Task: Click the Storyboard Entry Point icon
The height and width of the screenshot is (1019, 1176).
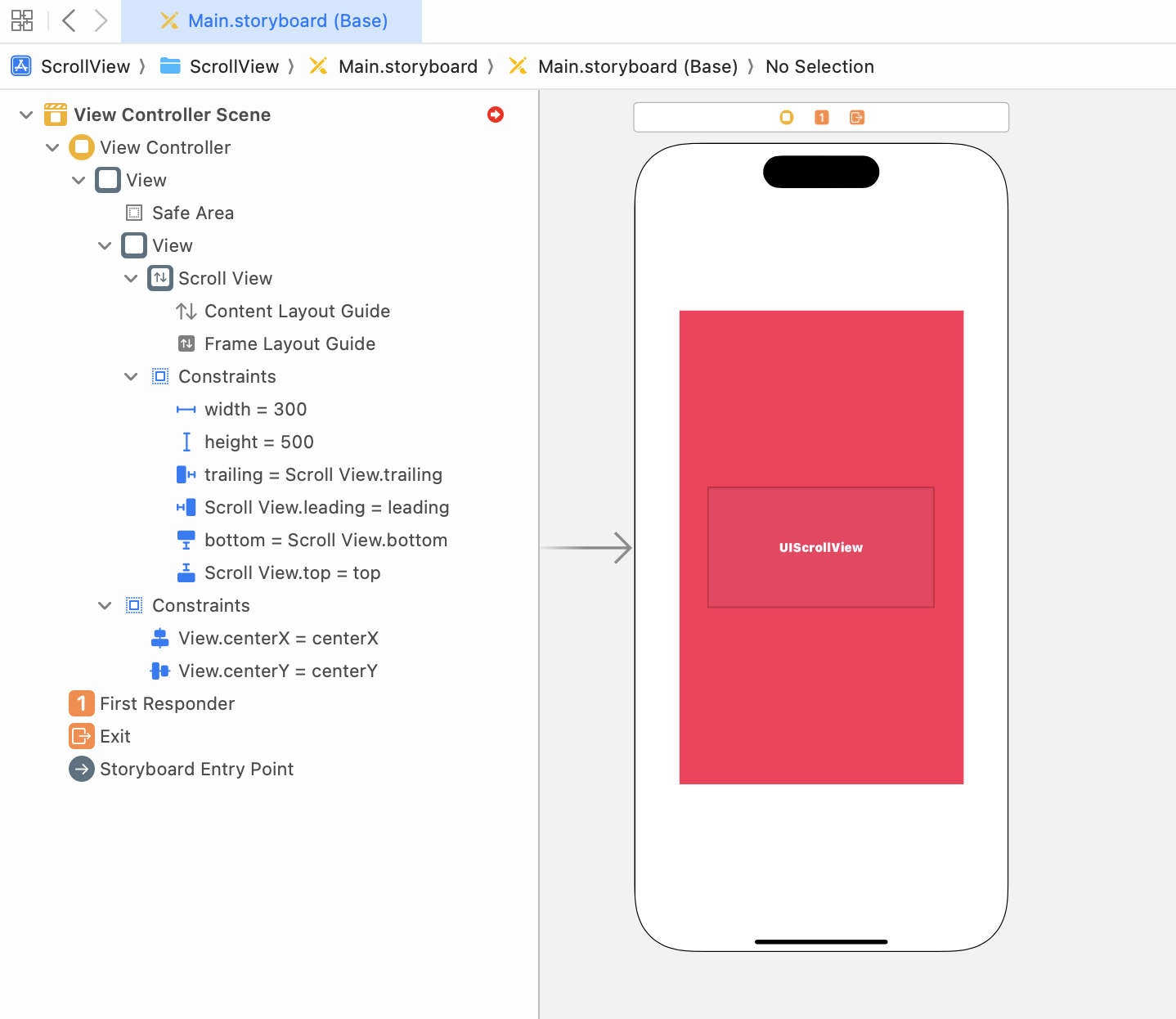Action: coord(82,769)
